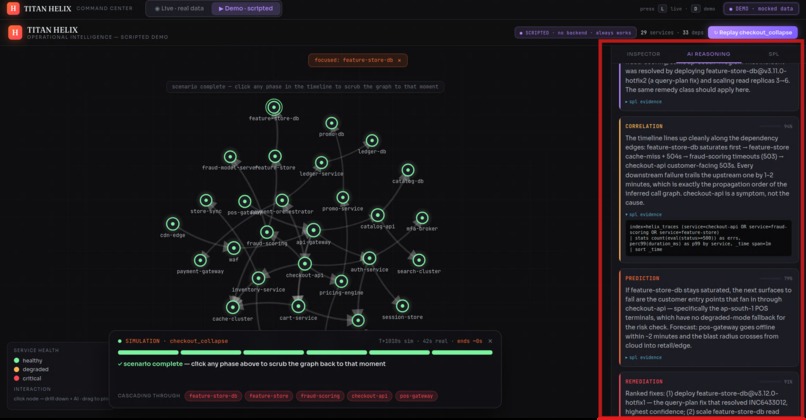The height and width of the screenshot is (420, 806).
Task: Select the ledger-db node
Action: (372, 140)
